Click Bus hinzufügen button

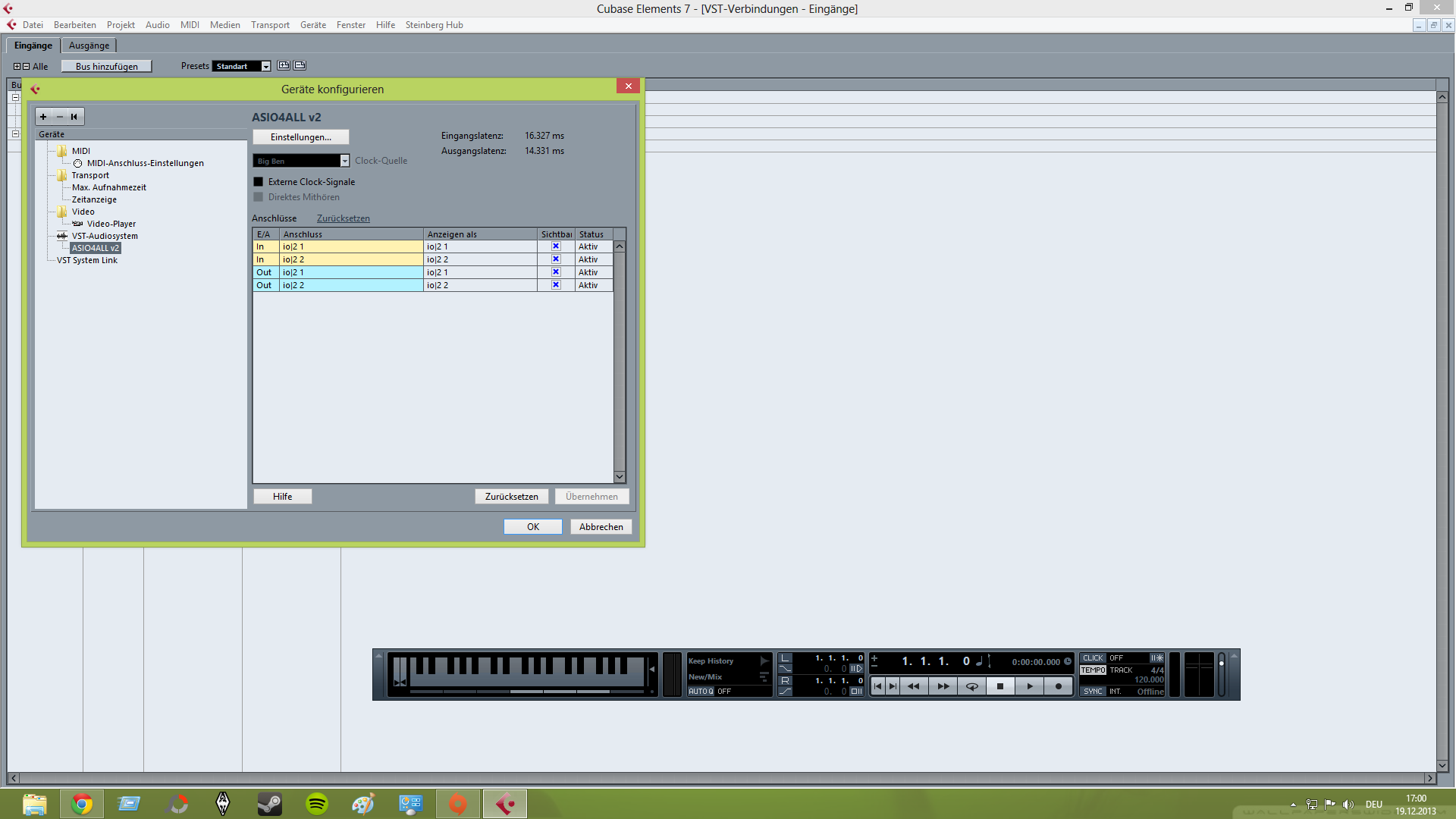[107, 67]
